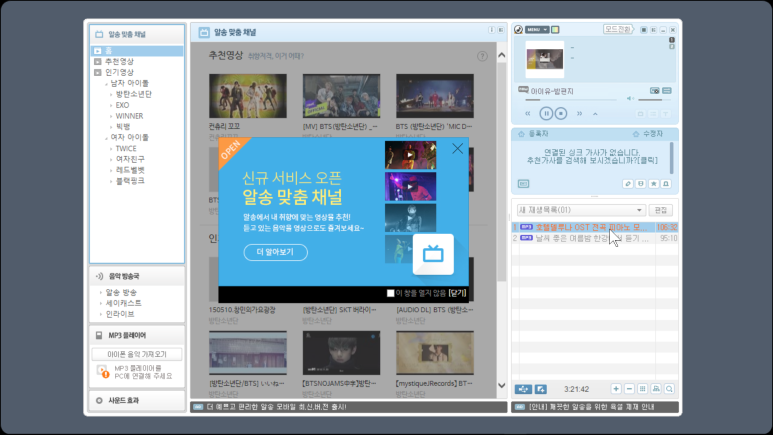The width and height of the screenshot is (773, 435).
Task: Pause playback with the pause button
Action: 546,113
